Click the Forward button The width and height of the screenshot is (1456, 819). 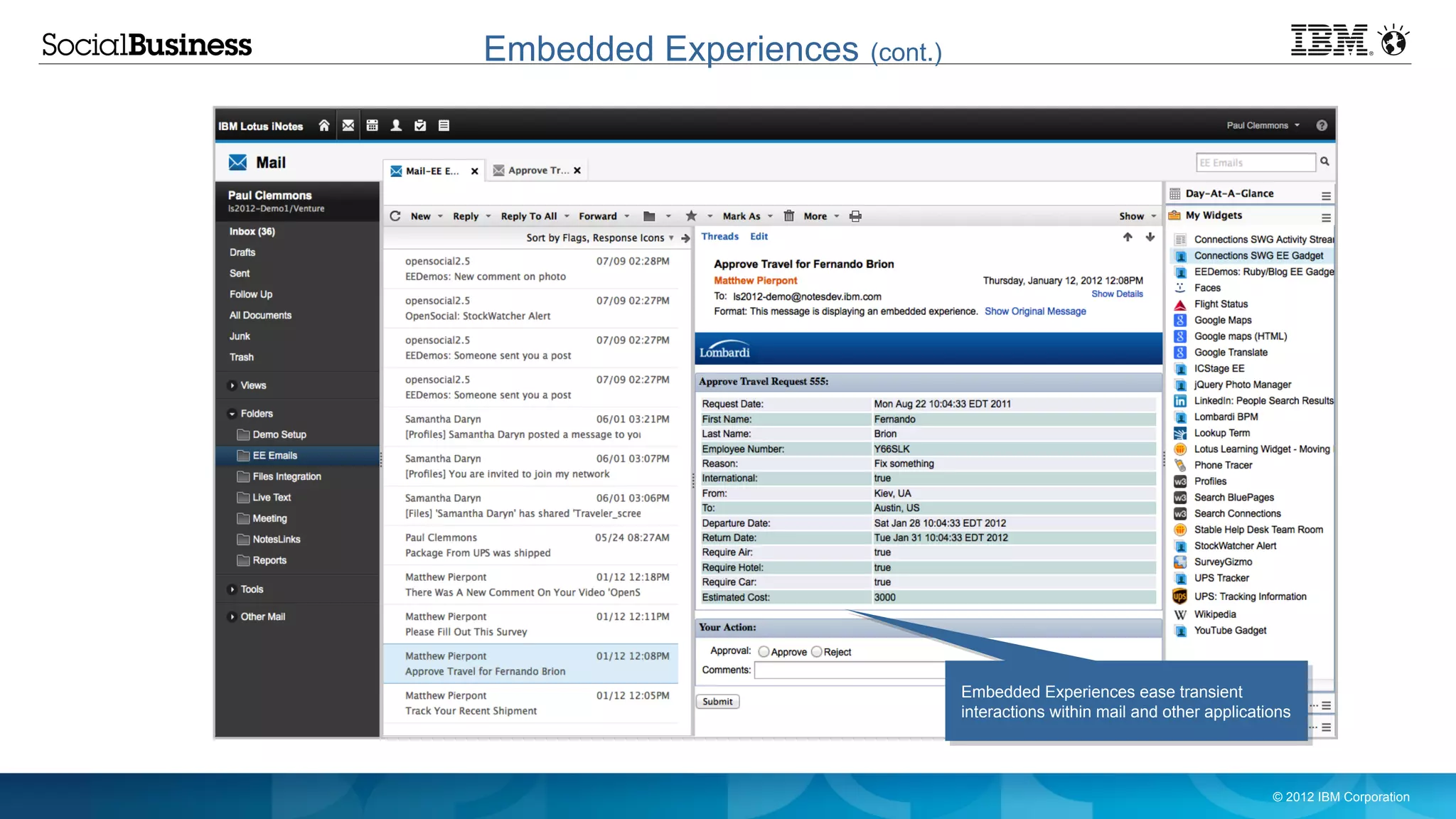pos(598,216)
